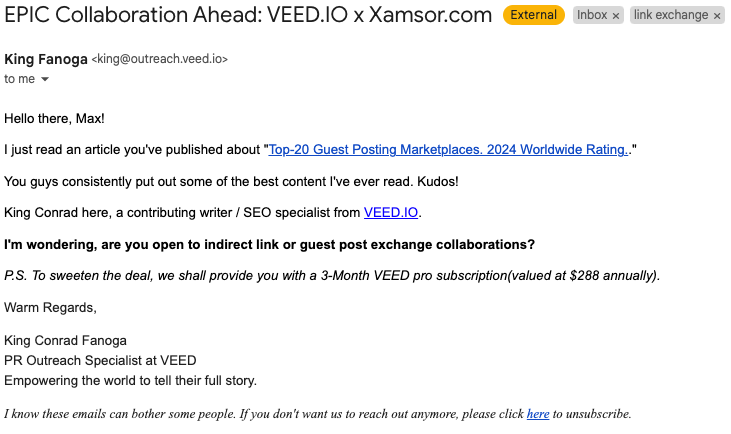Open the Inbox label chip
The height and width of the screenshot is (434, 731).
coord(591,16)
